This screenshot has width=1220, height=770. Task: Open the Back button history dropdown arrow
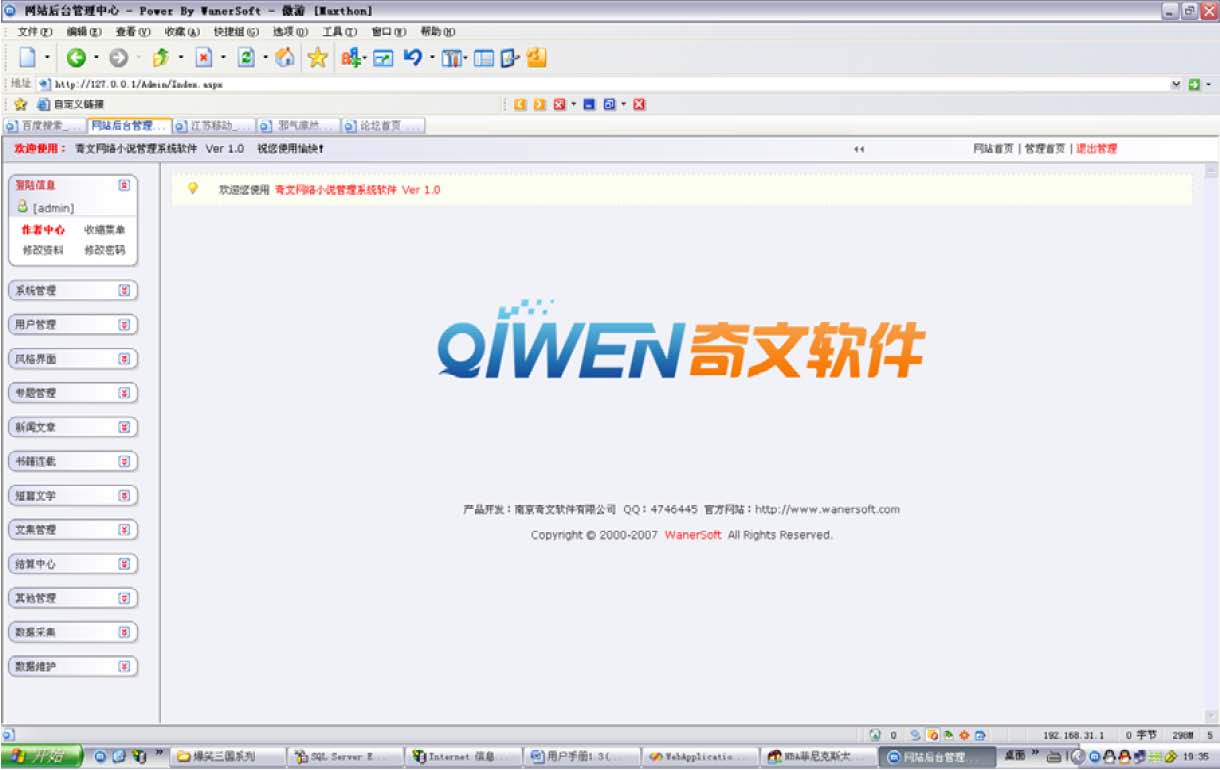[x=96, y=58]
